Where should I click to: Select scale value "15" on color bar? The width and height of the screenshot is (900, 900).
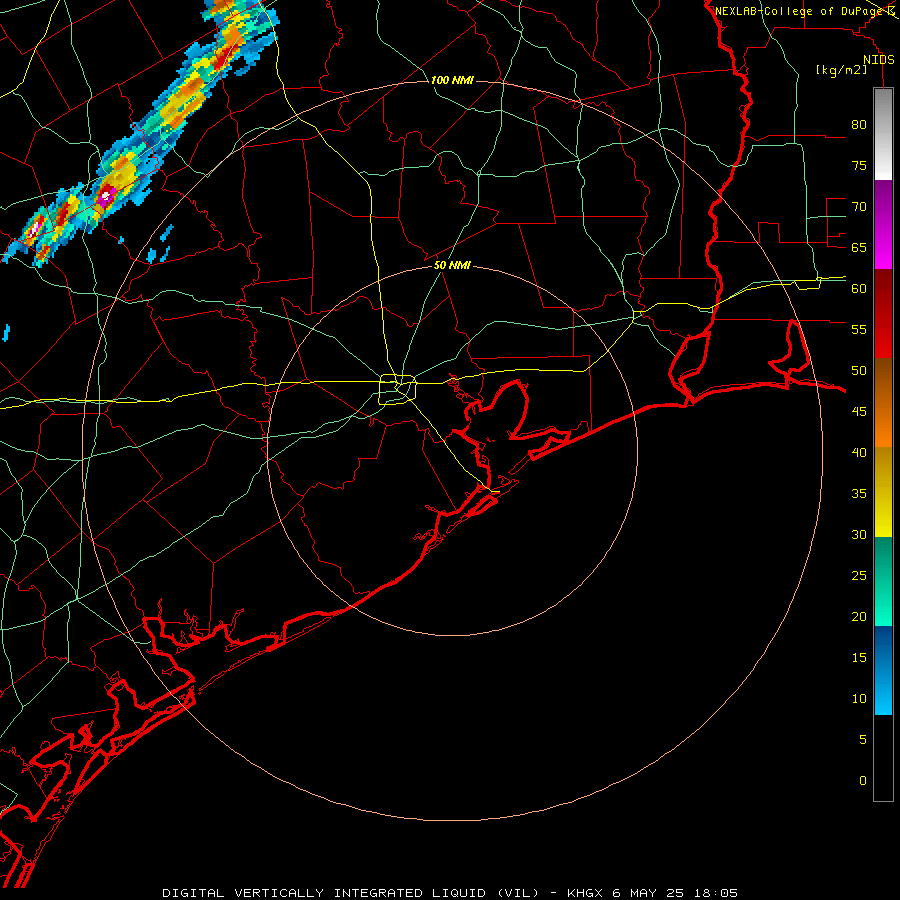click(x=859, y=658)
